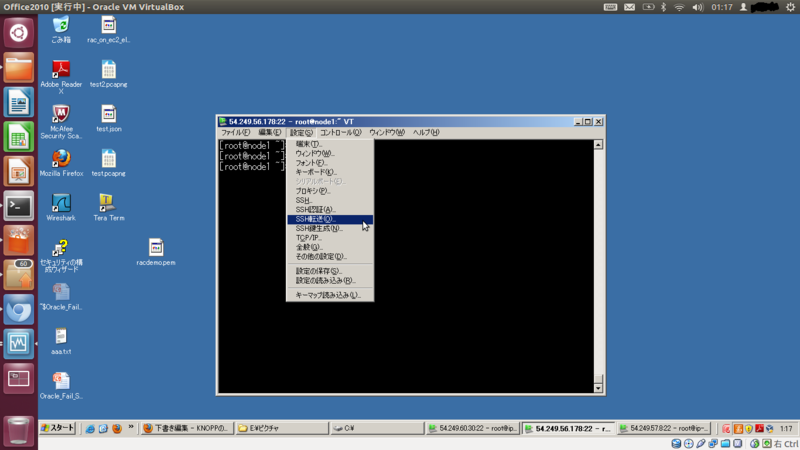Switch to 54.249.57.8:22 Tera Term taskbar button

(x=664, y=429)
